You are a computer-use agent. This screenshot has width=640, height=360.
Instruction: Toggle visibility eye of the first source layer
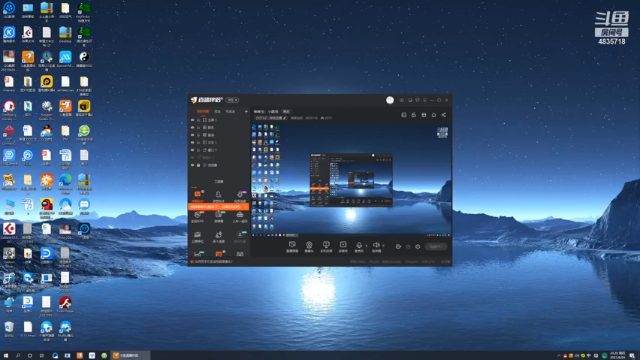pos(193,120)
